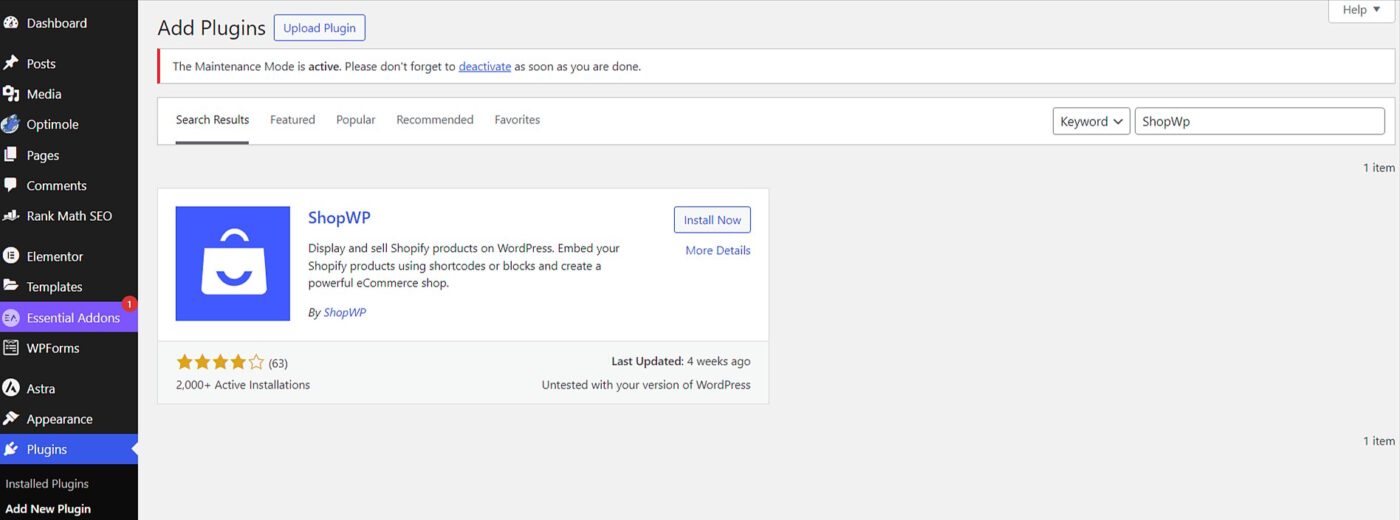
Task: Click the star rating of ShopWP
Action: point(220,363)
